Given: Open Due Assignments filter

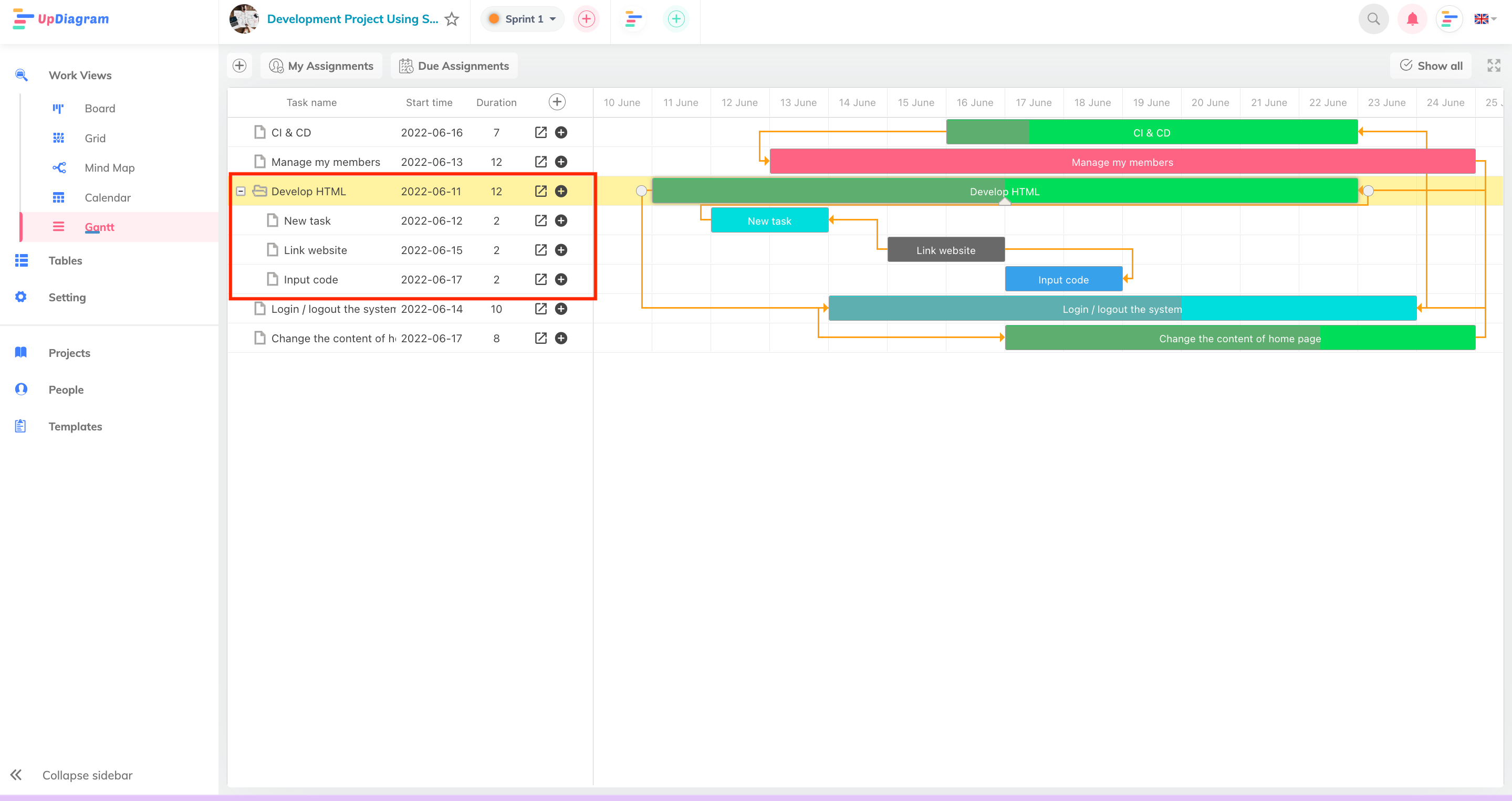Looking at the screenshot, I should click(x=454, y=65).
